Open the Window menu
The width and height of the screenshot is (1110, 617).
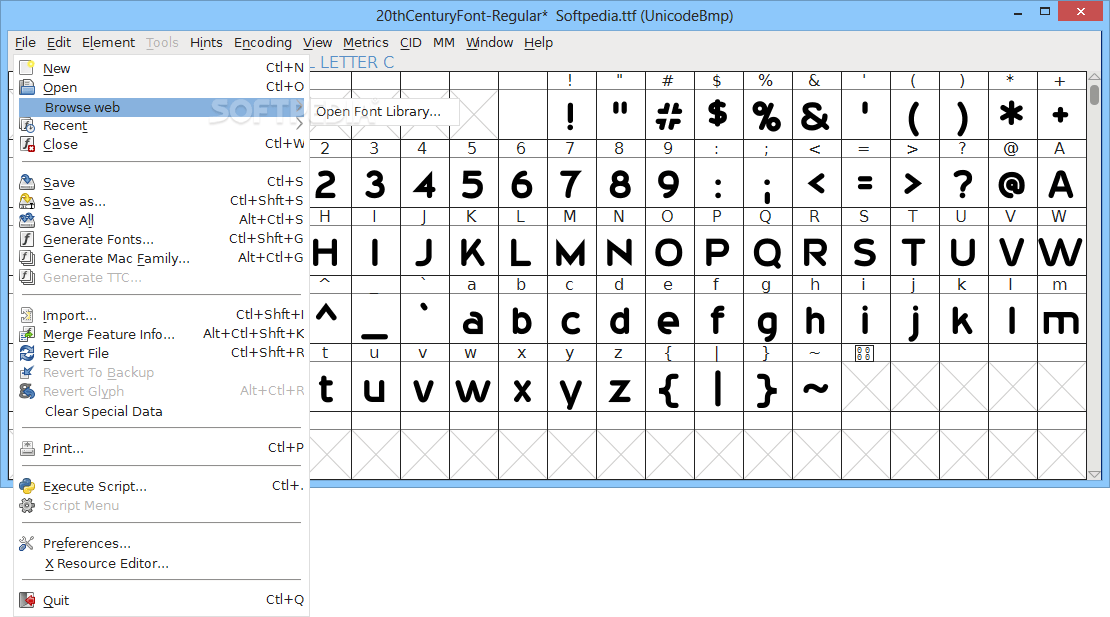[489, 42]
